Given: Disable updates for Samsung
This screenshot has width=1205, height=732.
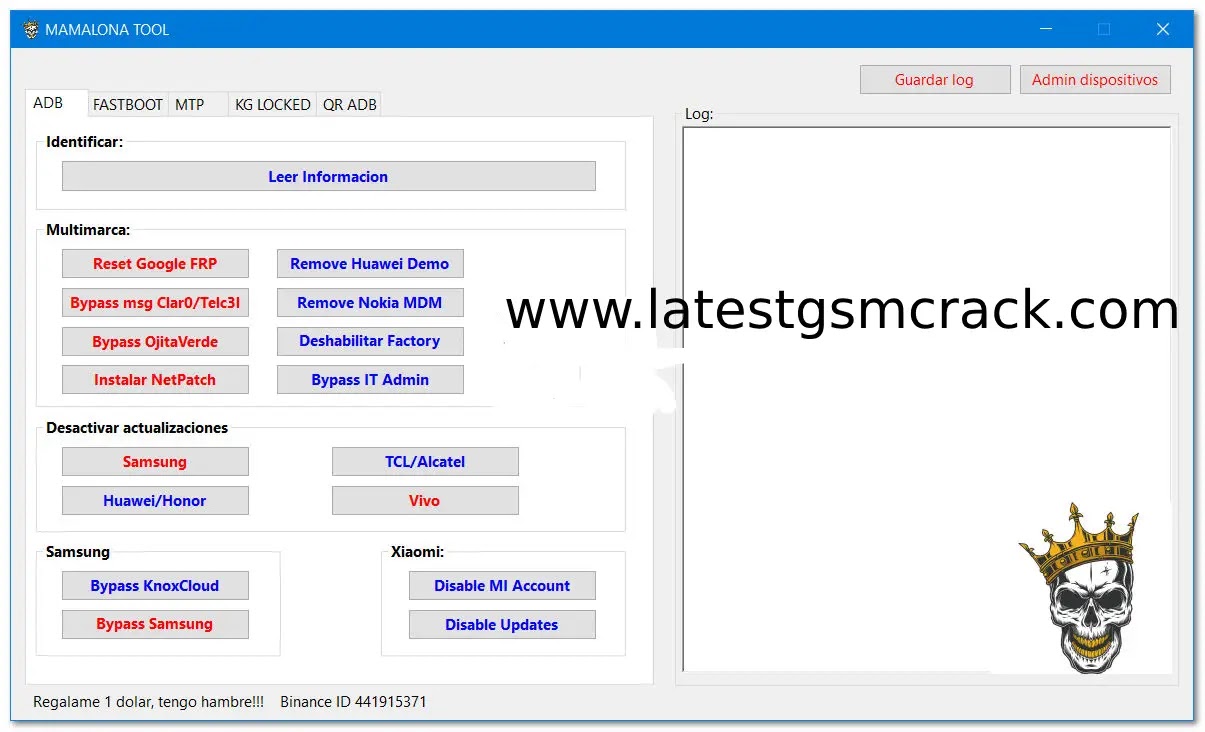Looking at the screenshot, I should pyautogui.click(x=155, y=462).
